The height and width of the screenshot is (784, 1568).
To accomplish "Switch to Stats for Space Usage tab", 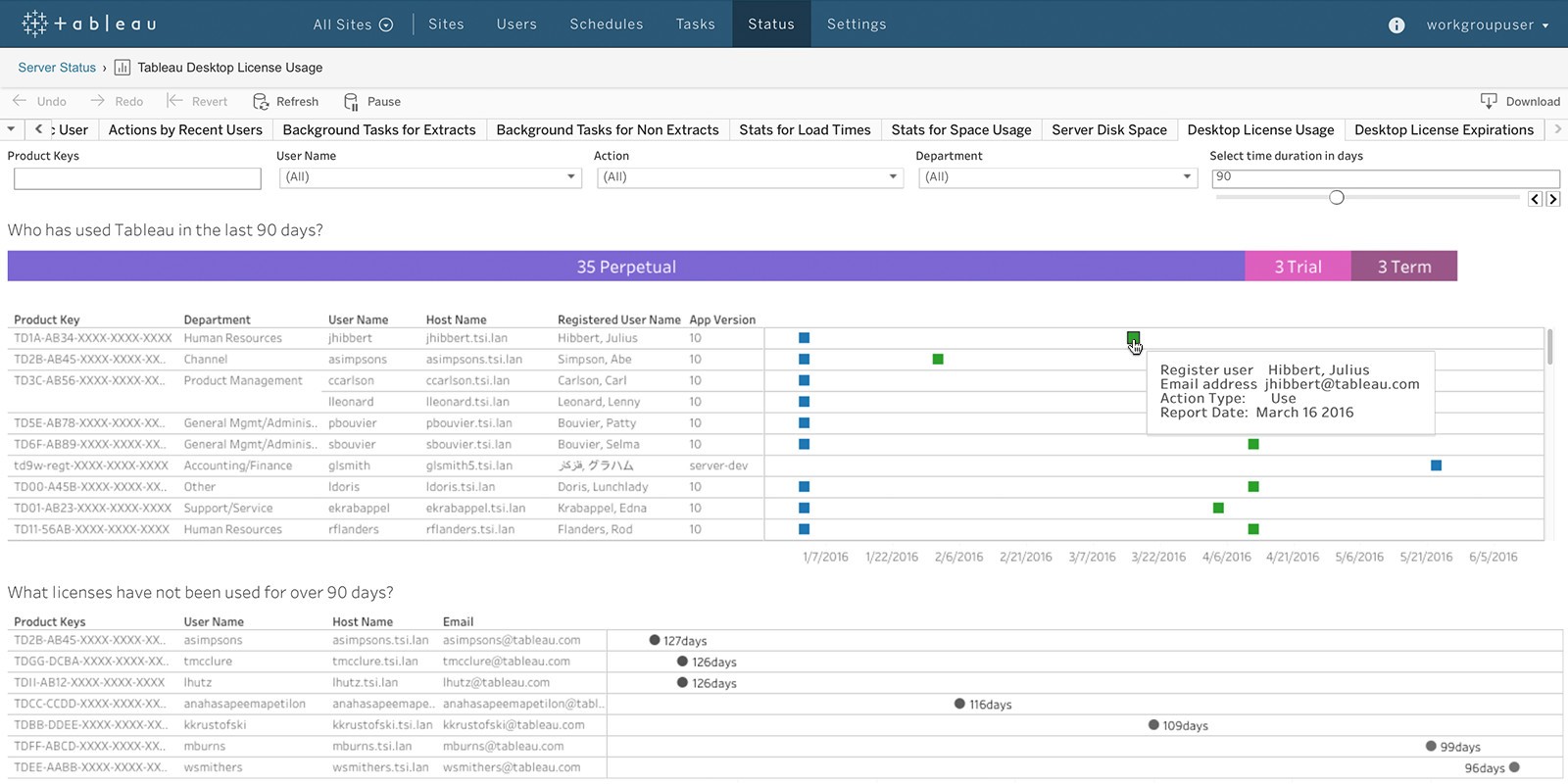I will [x=961, y=129].
